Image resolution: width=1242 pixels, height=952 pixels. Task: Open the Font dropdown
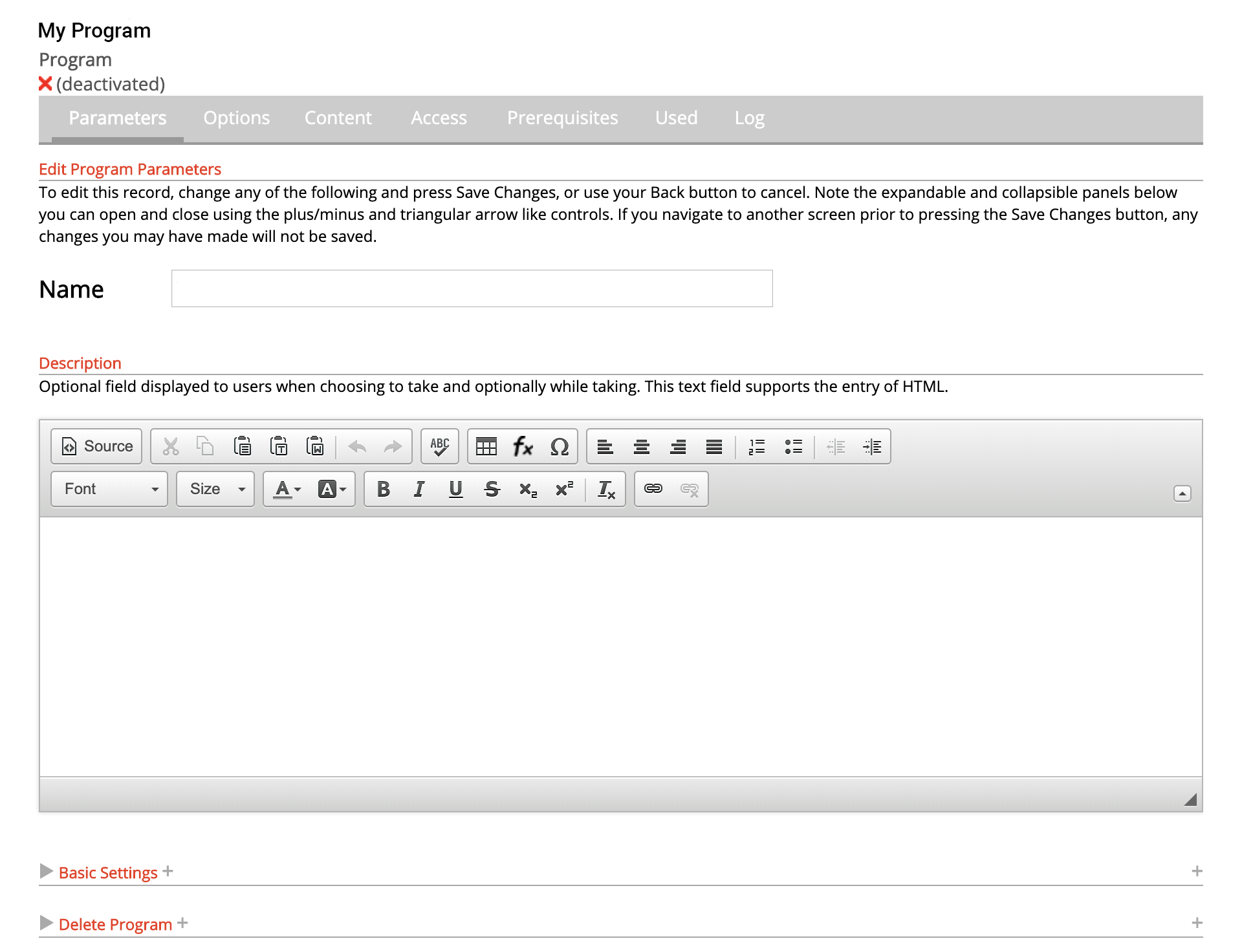(109, 489)
